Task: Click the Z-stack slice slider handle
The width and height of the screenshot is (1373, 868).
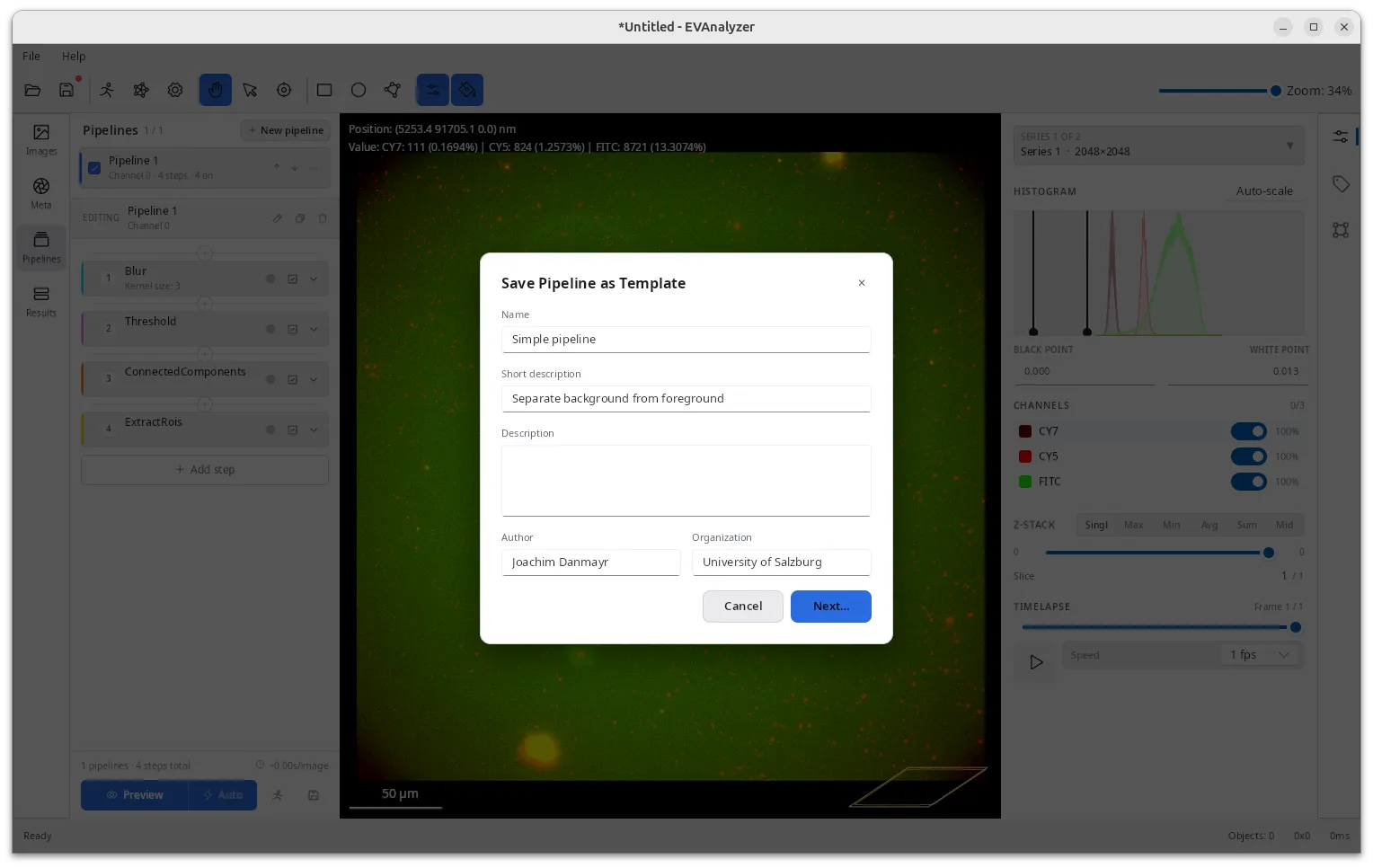Action: tap(1269, 553)
